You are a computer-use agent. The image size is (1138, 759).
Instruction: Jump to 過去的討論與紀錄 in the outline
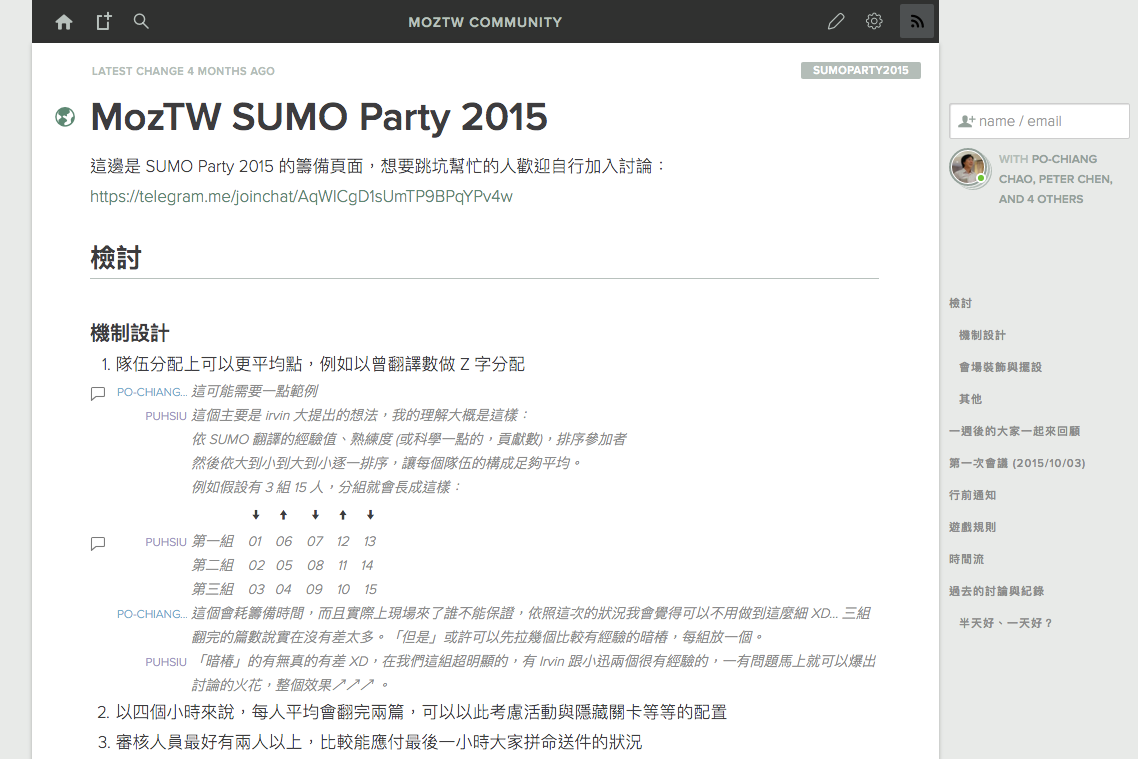tap(996, 591)
